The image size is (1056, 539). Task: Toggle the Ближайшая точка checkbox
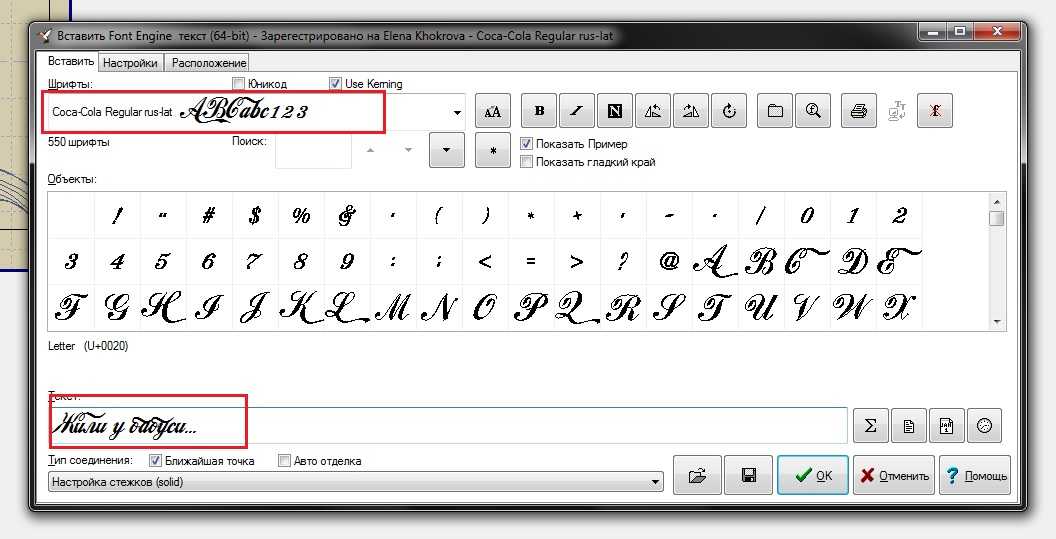[x=156, y=461]
